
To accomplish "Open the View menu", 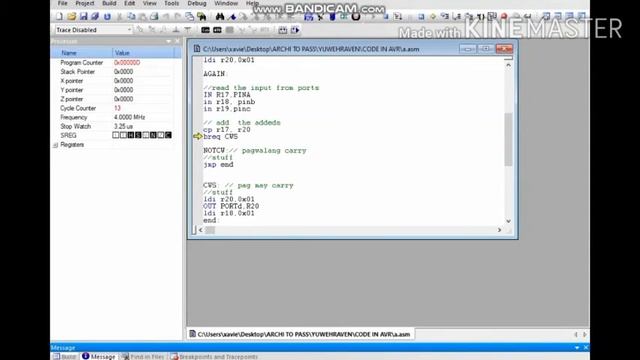I will click(149, 3).
